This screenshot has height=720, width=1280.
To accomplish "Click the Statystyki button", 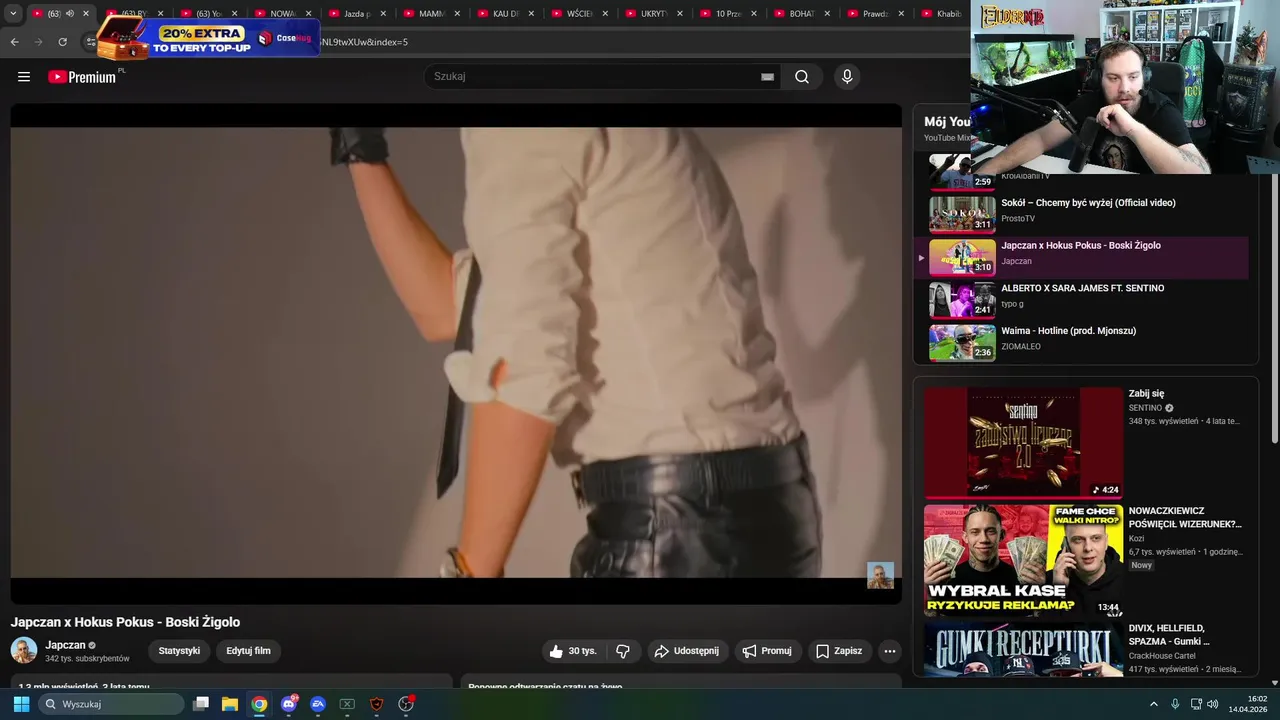I will coord(179,651).
